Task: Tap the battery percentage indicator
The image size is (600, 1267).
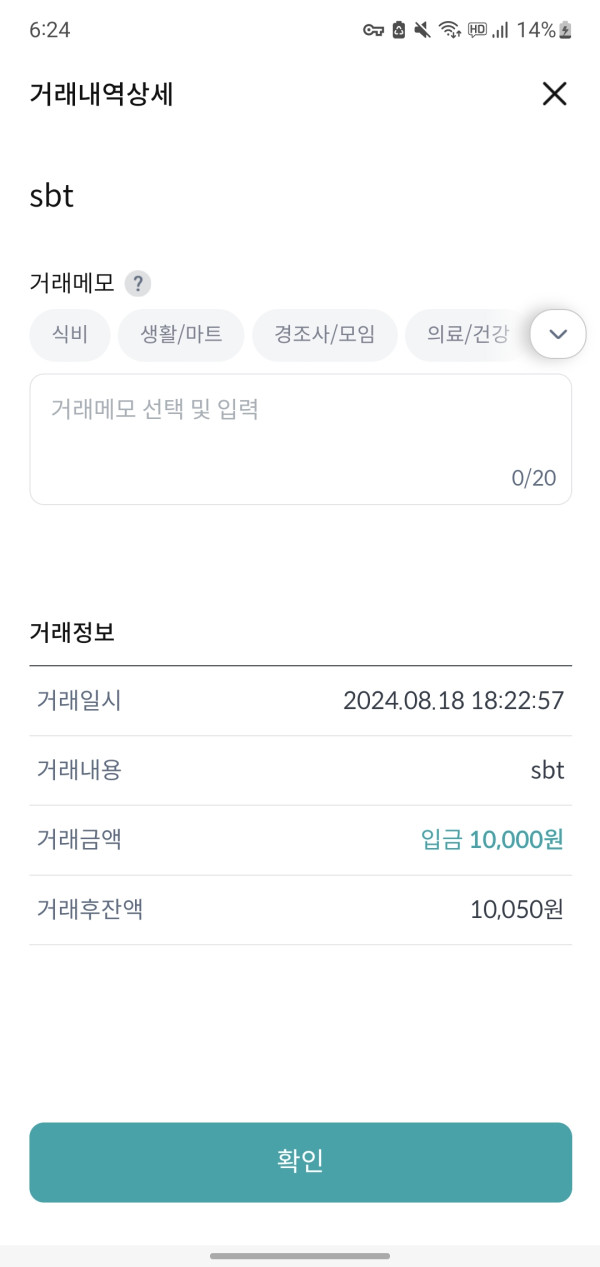Action: [x=536, y=30]
